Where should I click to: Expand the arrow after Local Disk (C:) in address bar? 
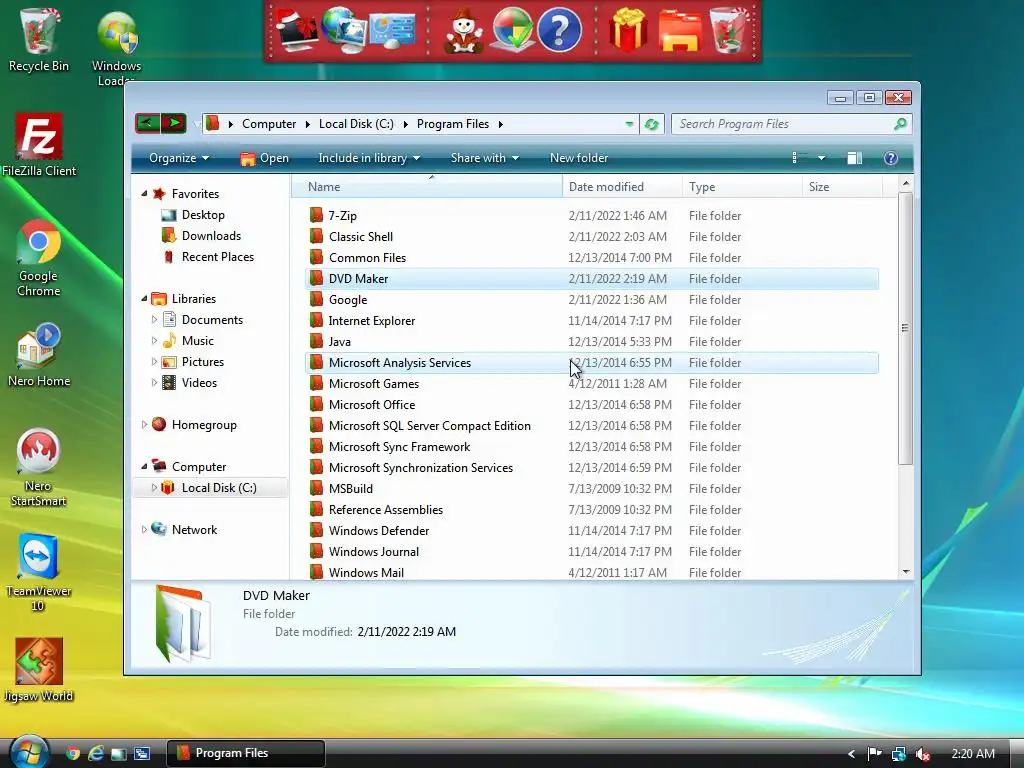point(405,124)
